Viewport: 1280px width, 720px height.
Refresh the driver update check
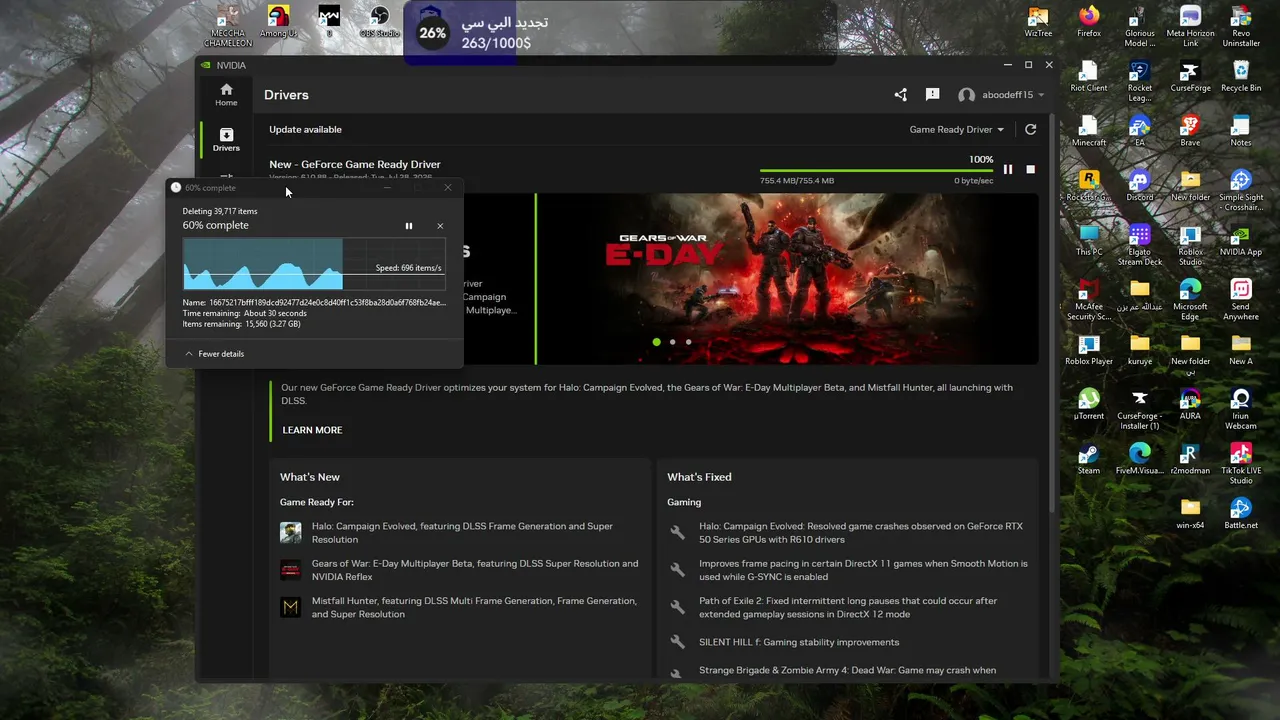click(1030, 129)
